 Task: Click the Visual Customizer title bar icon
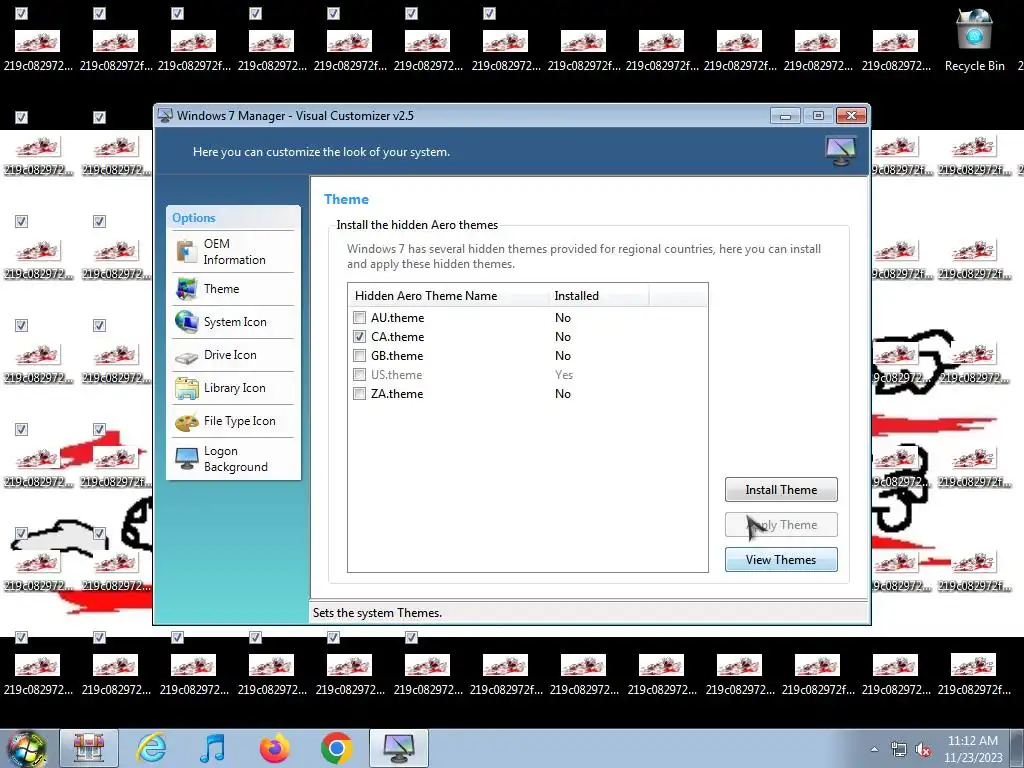click(165, 116)
